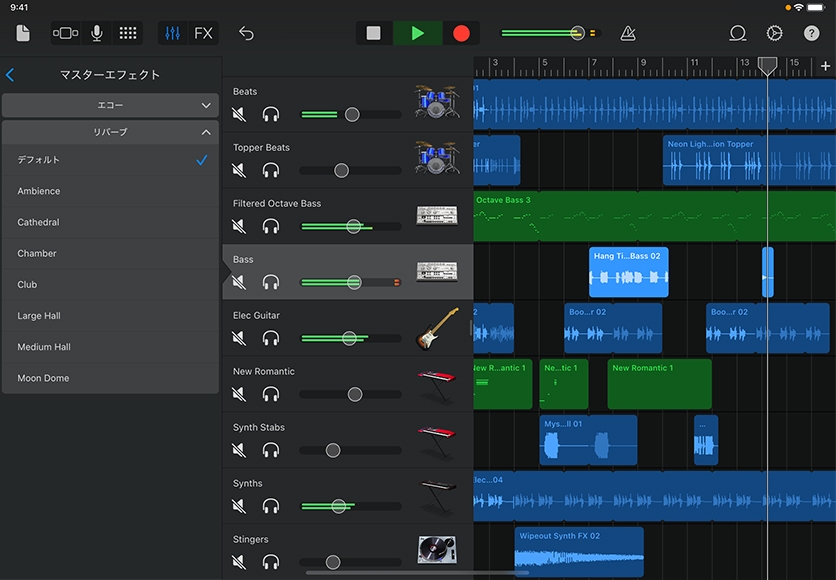Screen dimensions: 836x580
Task: Mute the Synth Stabs track
Action: pyautogui.click(x=239, y=450)
